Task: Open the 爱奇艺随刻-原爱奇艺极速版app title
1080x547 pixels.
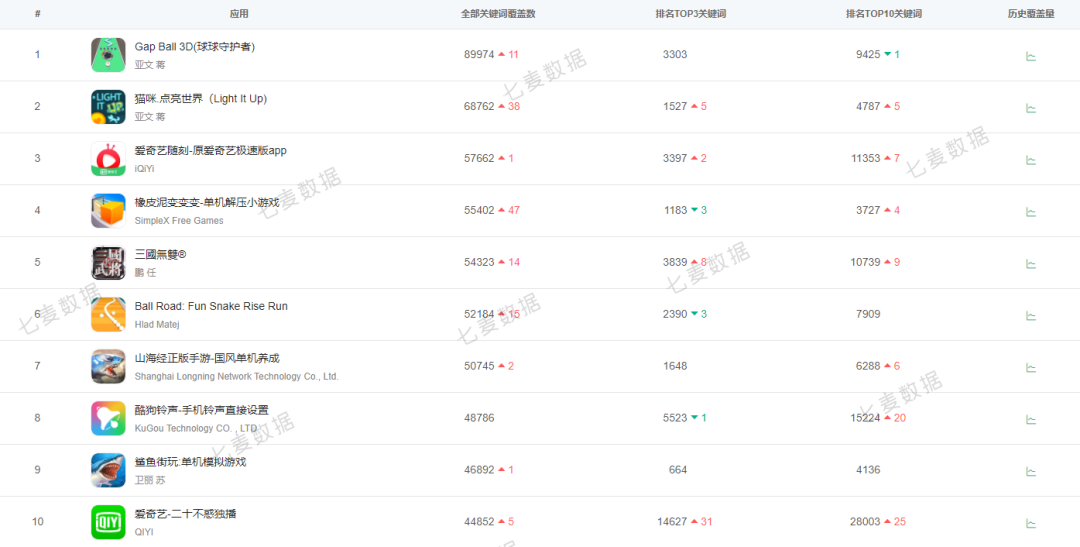Action: point(211,151)
